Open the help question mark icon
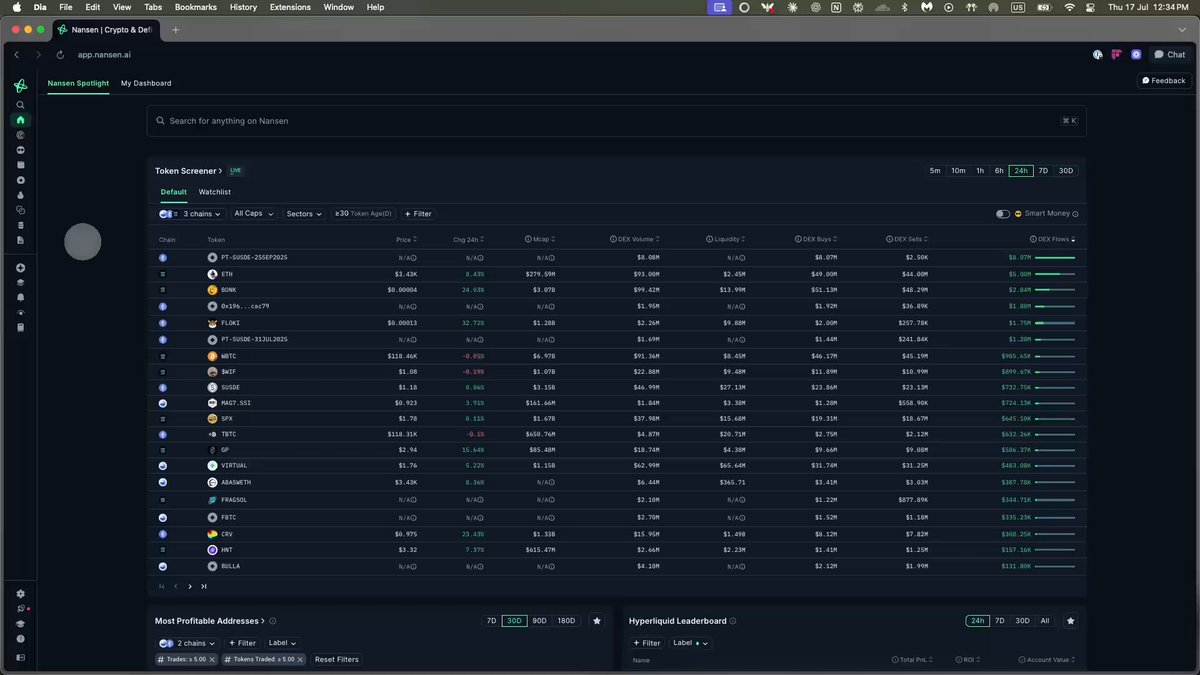Screen dimensions: 1200x675 click(20, 638)
